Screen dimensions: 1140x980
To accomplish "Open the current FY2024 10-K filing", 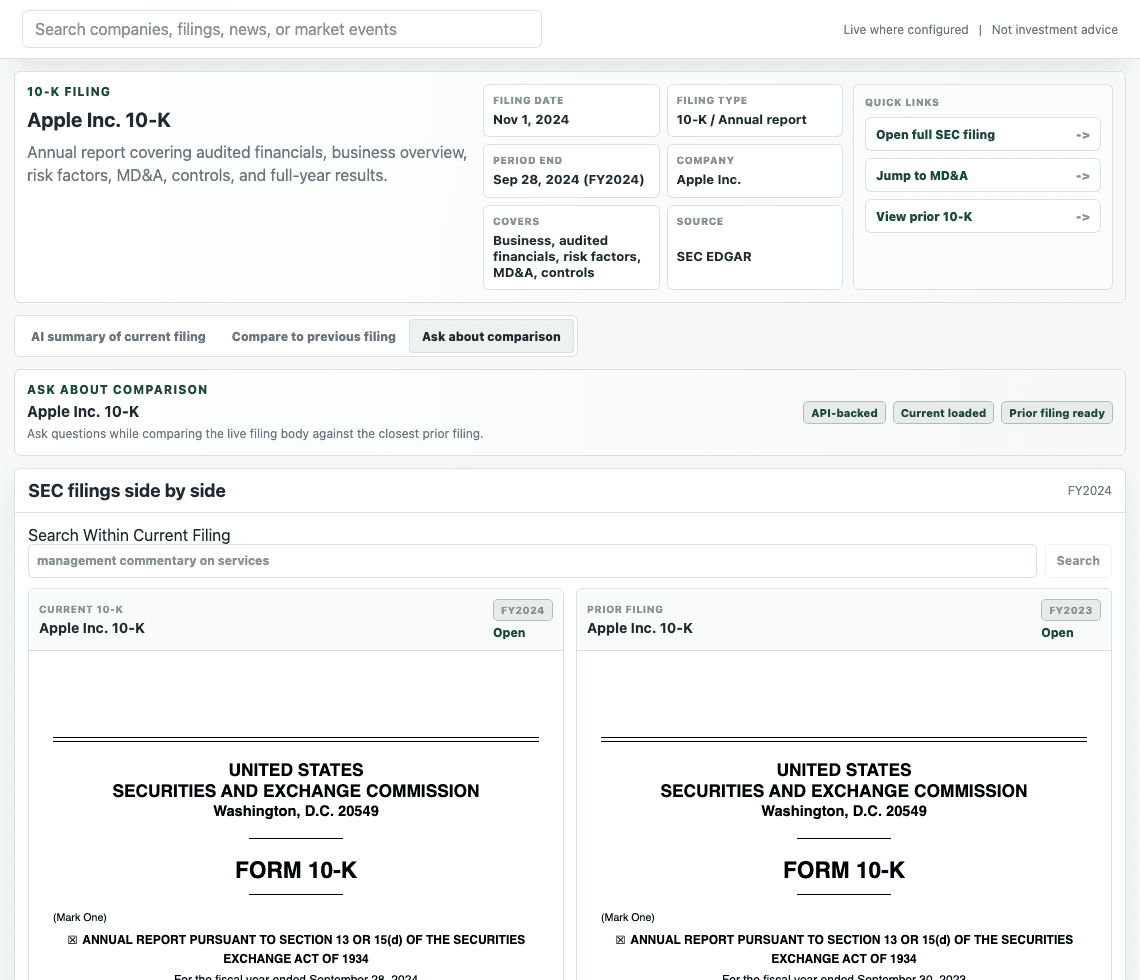I will point(509,632).
